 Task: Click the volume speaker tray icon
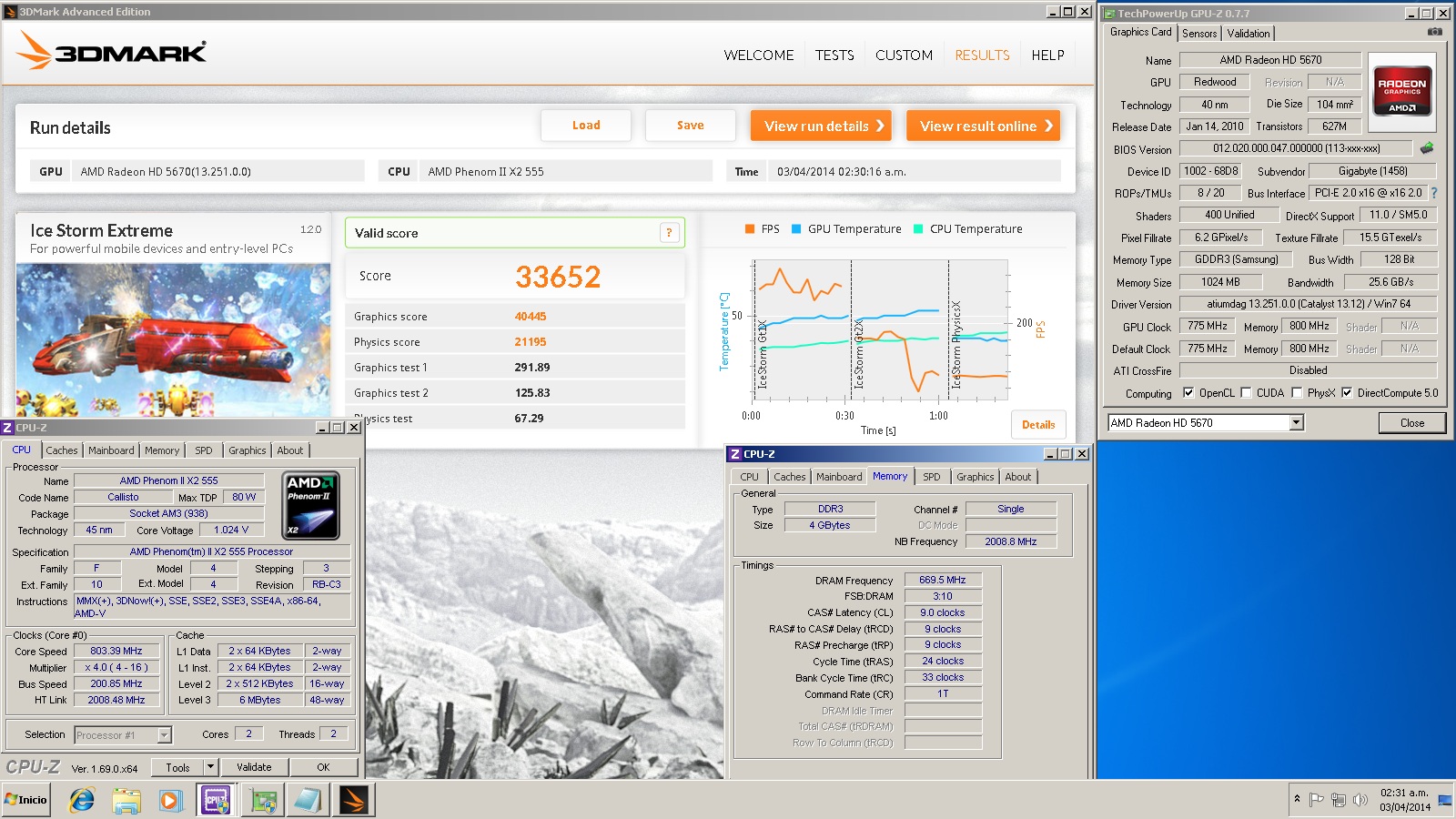[x=1360, y=800]
